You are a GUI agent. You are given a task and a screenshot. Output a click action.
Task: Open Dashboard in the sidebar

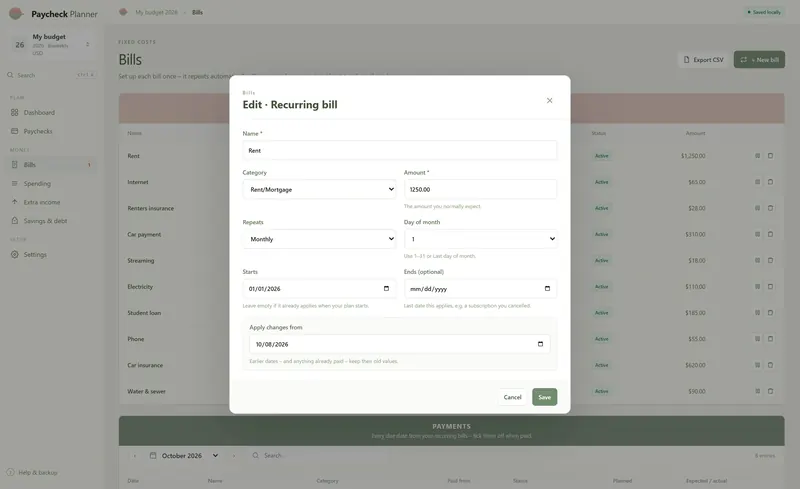pos(51,112)
